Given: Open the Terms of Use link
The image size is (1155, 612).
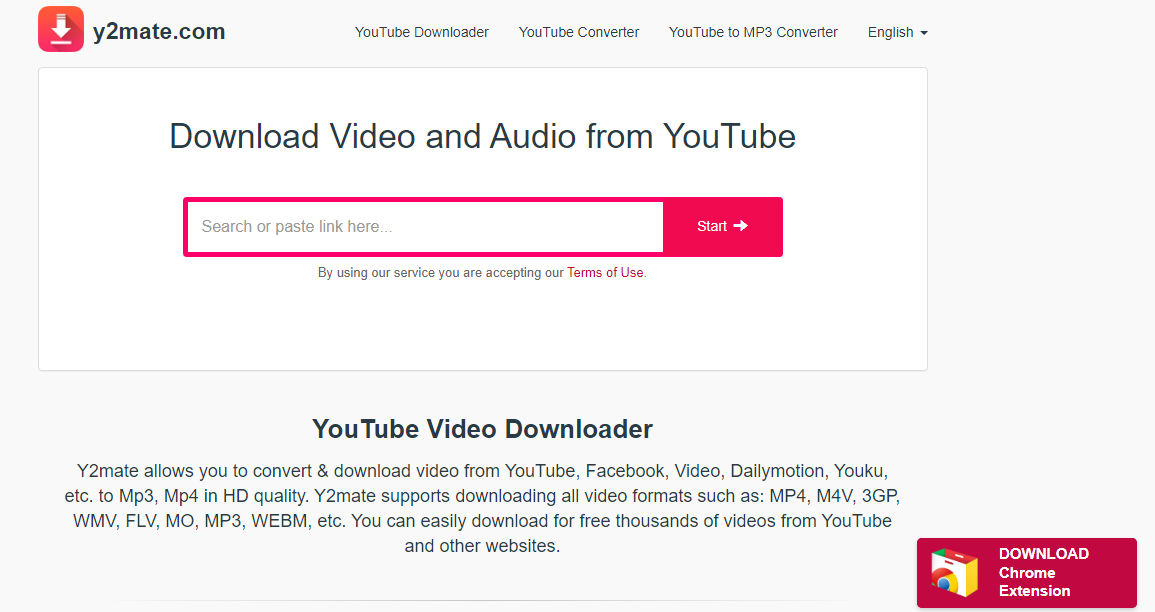Looking at the screenshot, I should tap(605, 272).
